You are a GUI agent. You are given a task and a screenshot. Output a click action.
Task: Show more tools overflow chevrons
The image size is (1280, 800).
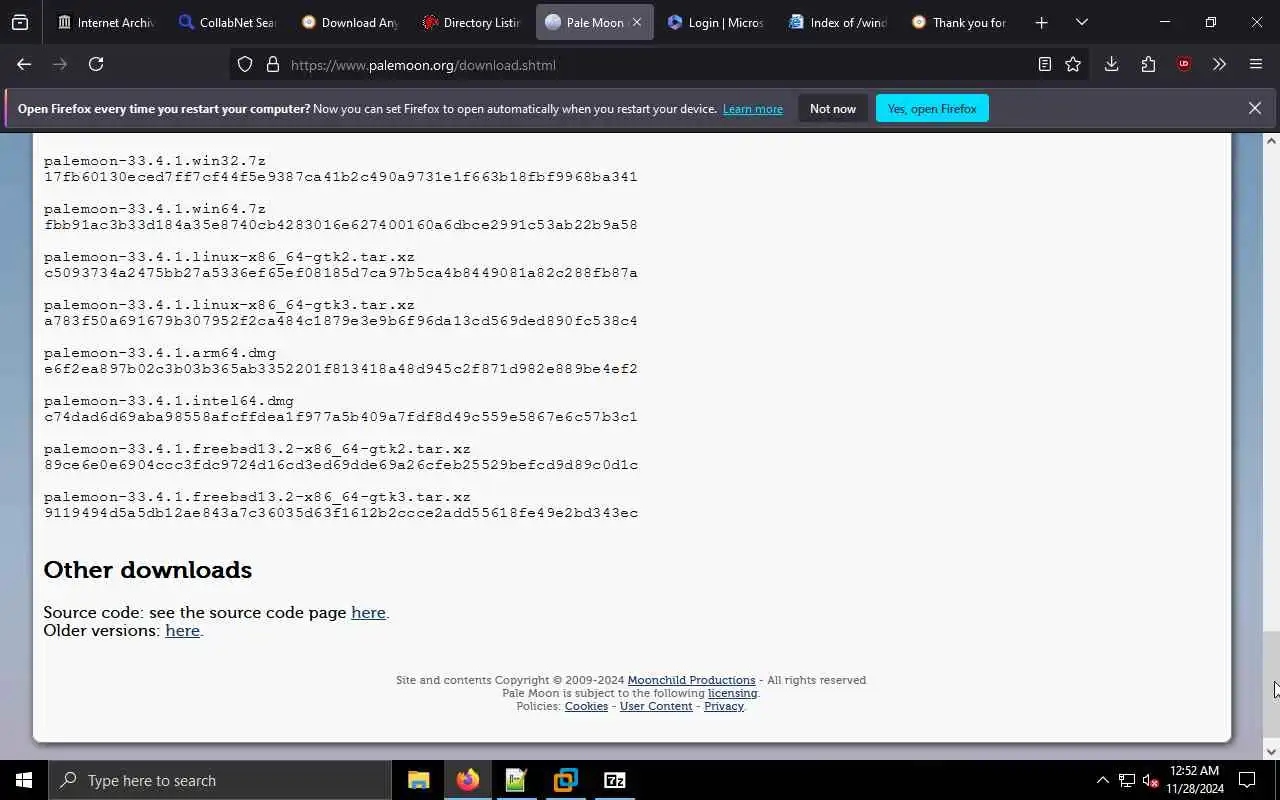click(x=1219, y=64)
